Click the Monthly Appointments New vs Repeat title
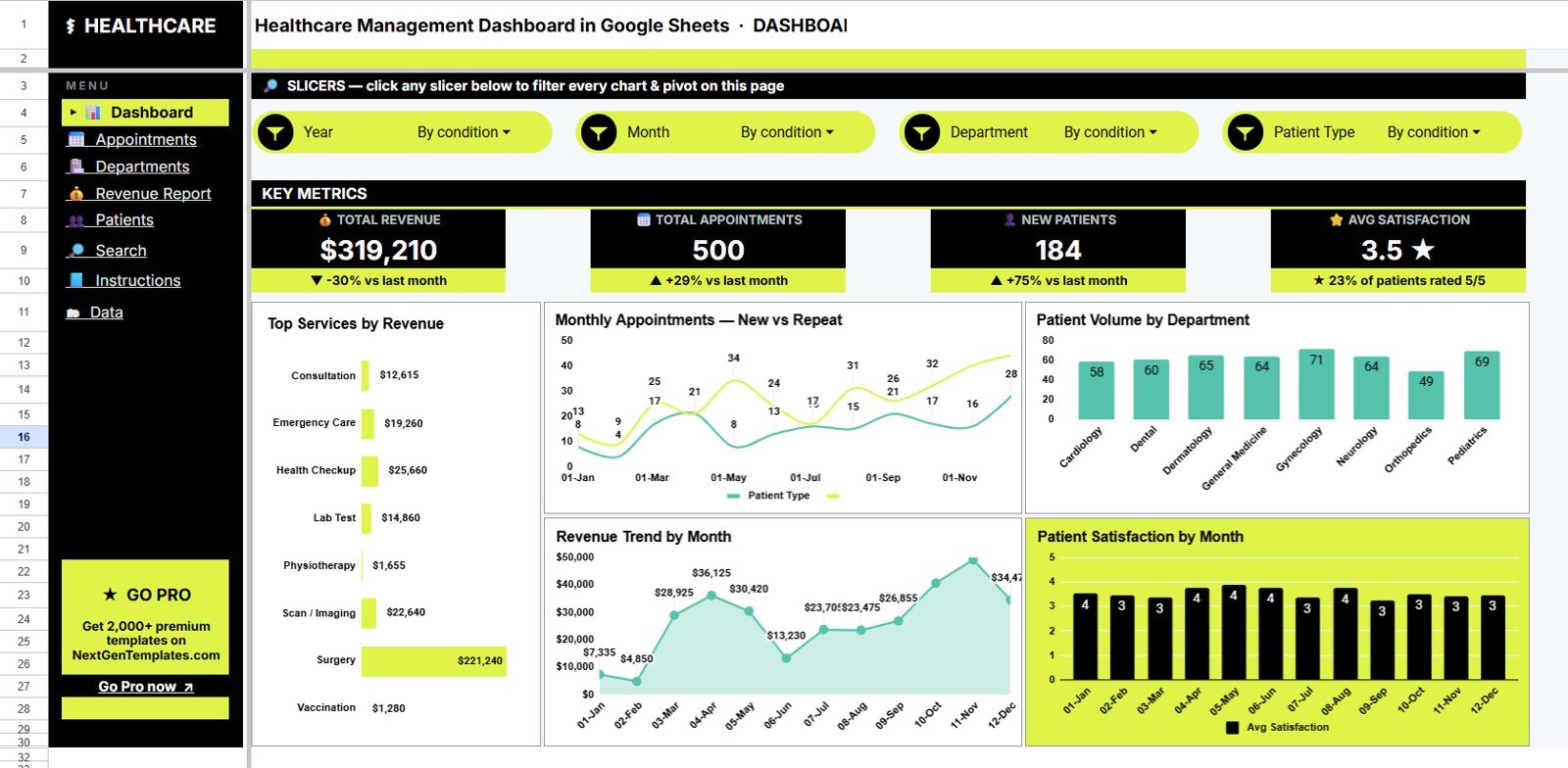This screenshot has width=1568, height=768. (699, 320)
